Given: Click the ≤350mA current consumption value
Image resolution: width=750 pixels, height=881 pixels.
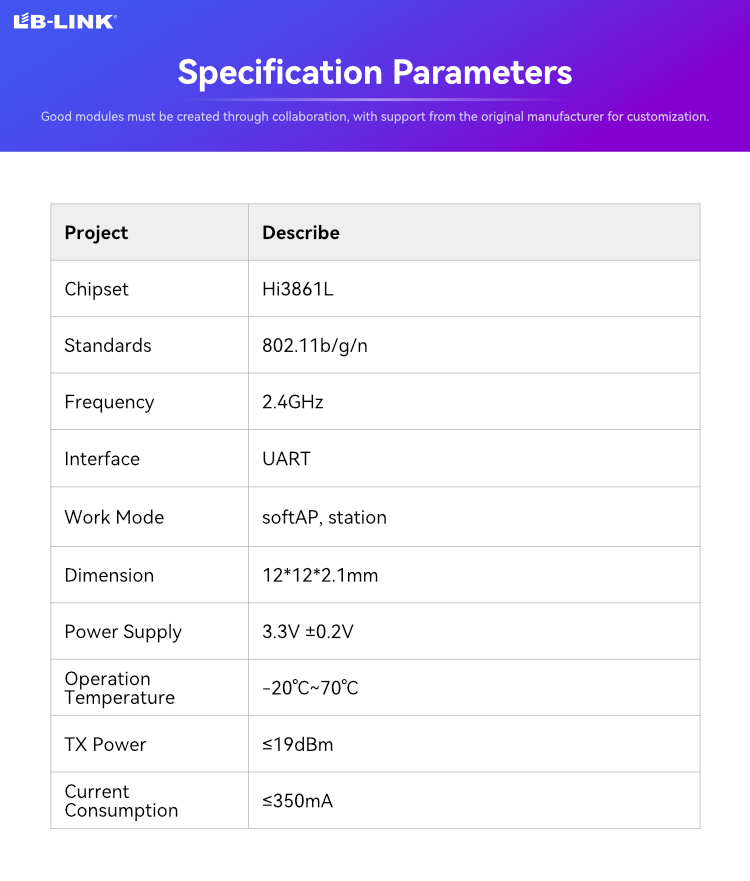Looking at the screenshot, I should [298, 801].
